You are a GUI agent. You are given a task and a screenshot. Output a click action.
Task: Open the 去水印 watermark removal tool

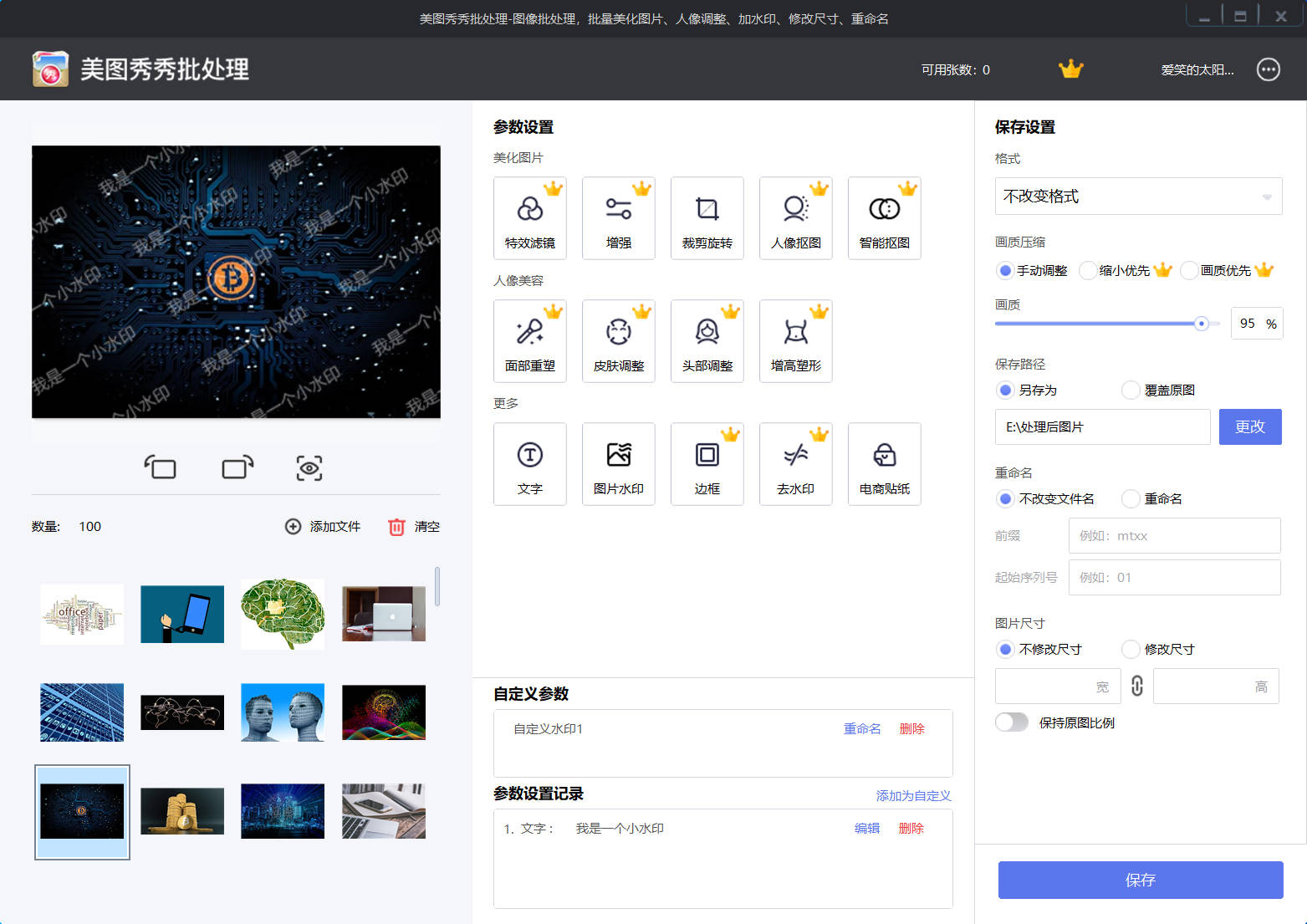tap(796, 464)
